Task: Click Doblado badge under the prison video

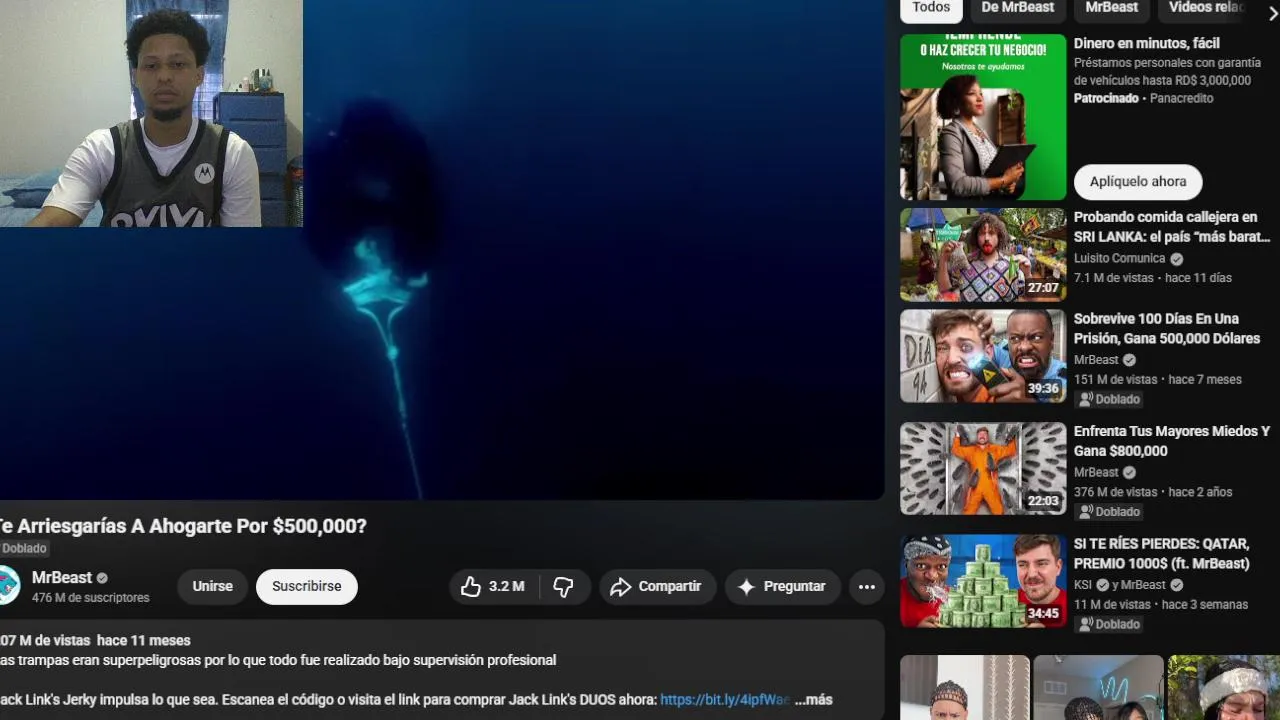Action: [1108, 399]
